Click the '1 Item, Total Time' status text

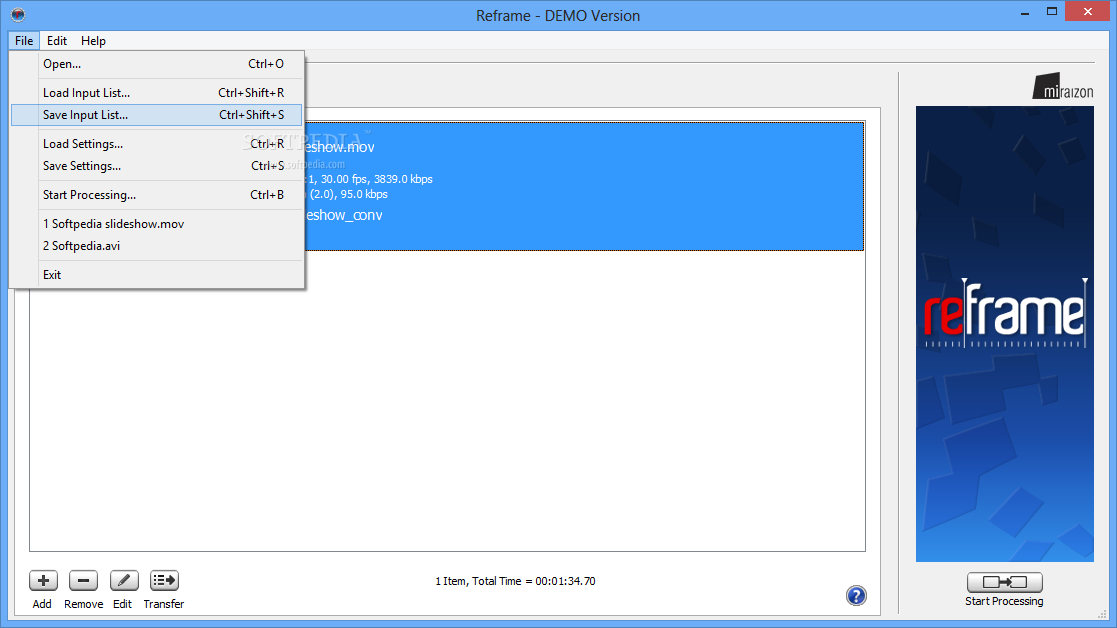pos(515,581)
